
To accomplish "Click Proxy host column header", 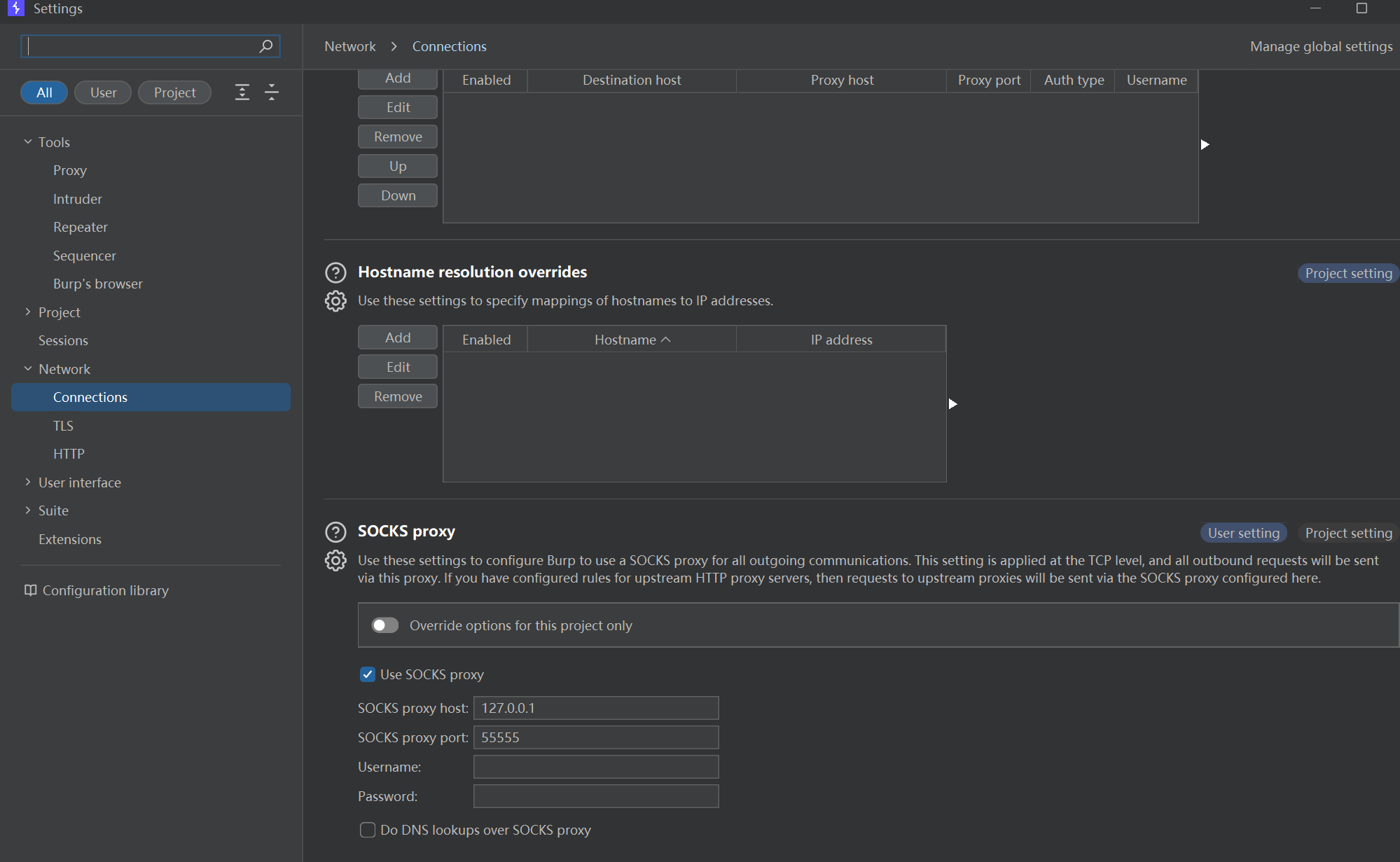I will tap(842, 80).
